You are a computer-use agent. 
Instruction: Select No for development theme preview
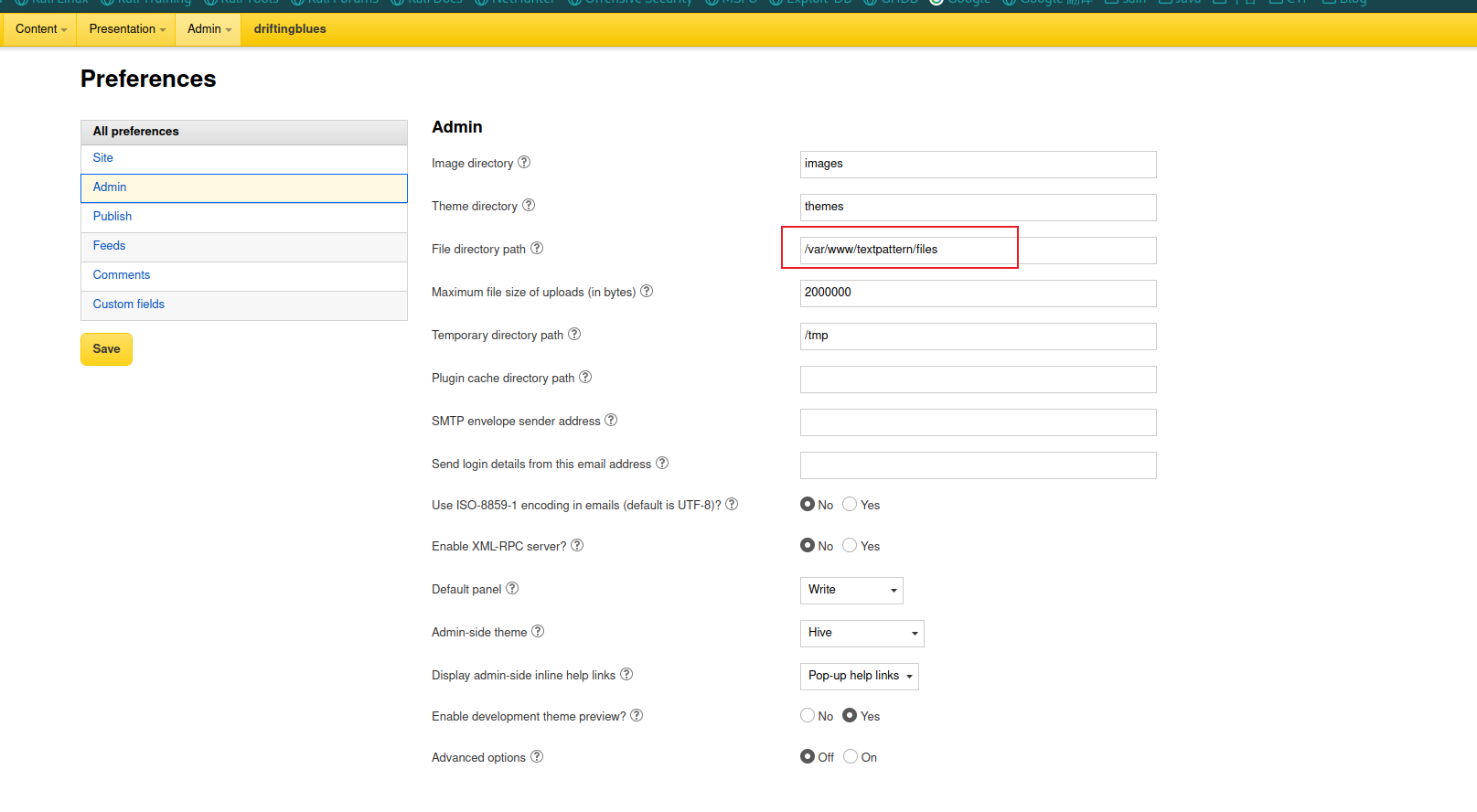pos(808,715)
